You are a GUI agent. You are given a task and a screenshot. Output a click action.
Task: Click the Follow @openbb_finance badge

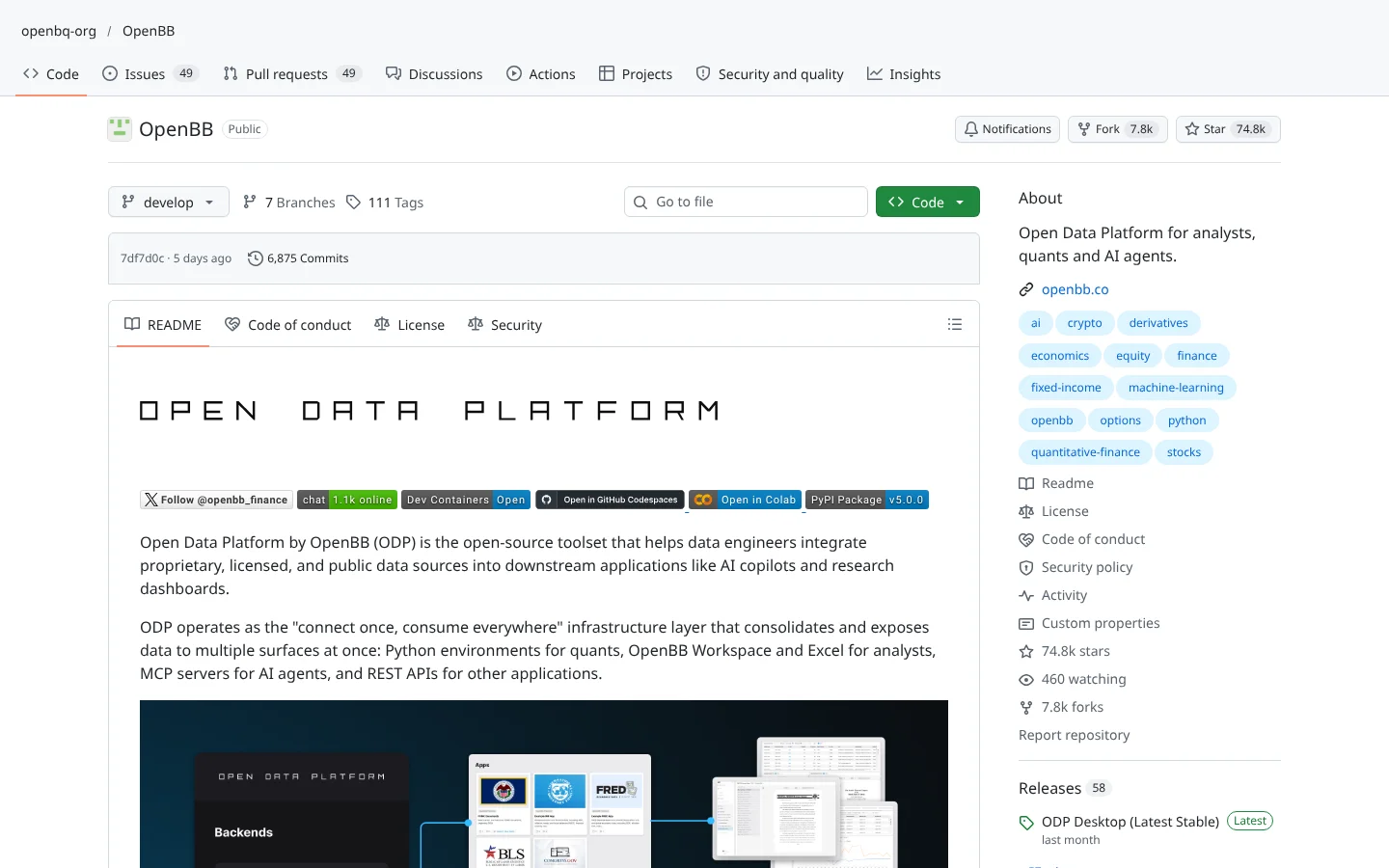[216, 500]
